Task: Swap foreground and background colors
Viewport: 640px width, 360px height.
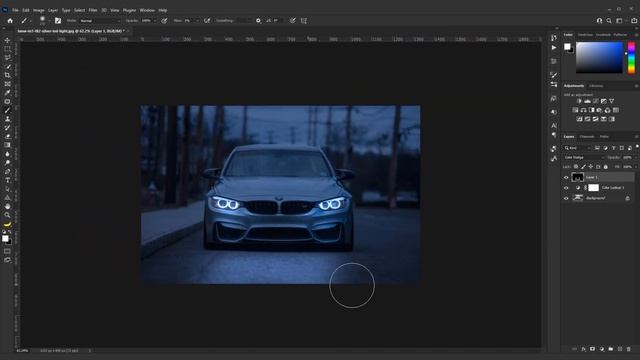Action: click(x=10, y=232)
